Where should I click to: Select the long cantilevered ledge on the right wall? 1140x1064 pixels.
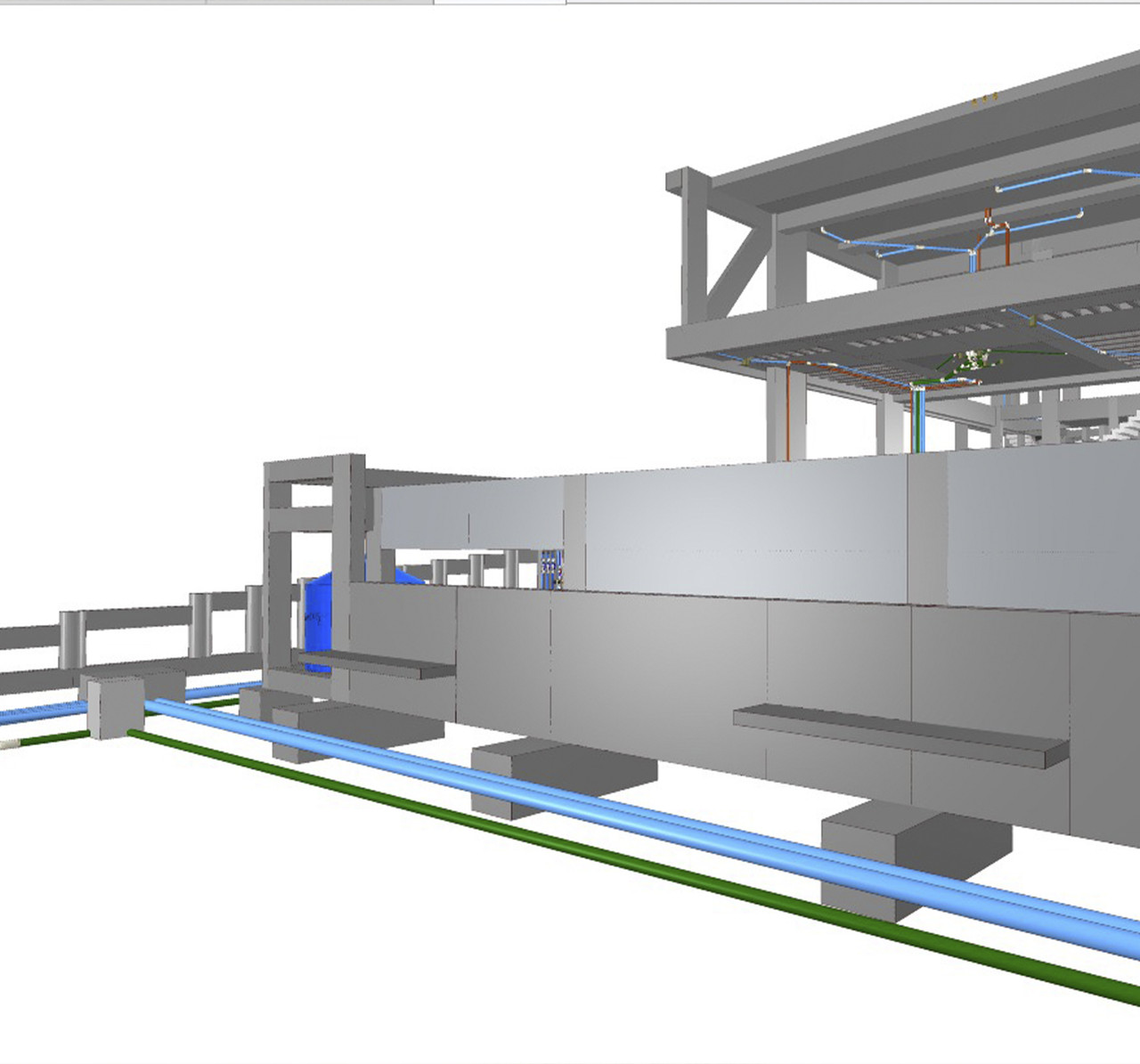900,735
